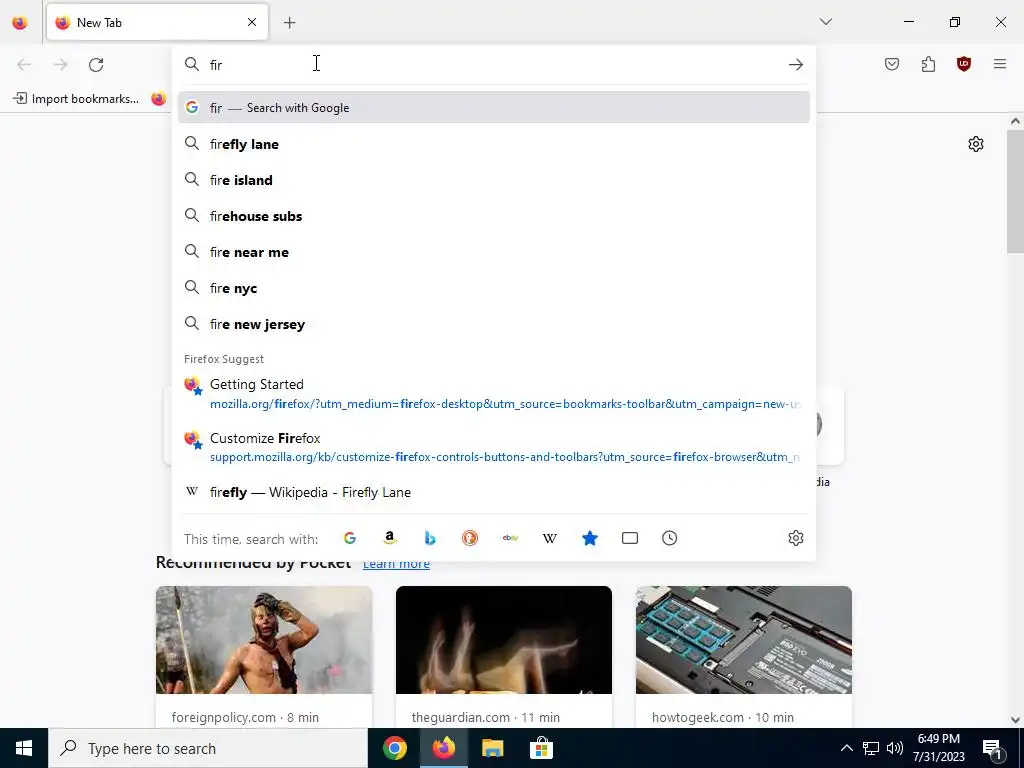
Task: Search this time with Bing icon
Action: pyautogui.click(x=430, y=538)
